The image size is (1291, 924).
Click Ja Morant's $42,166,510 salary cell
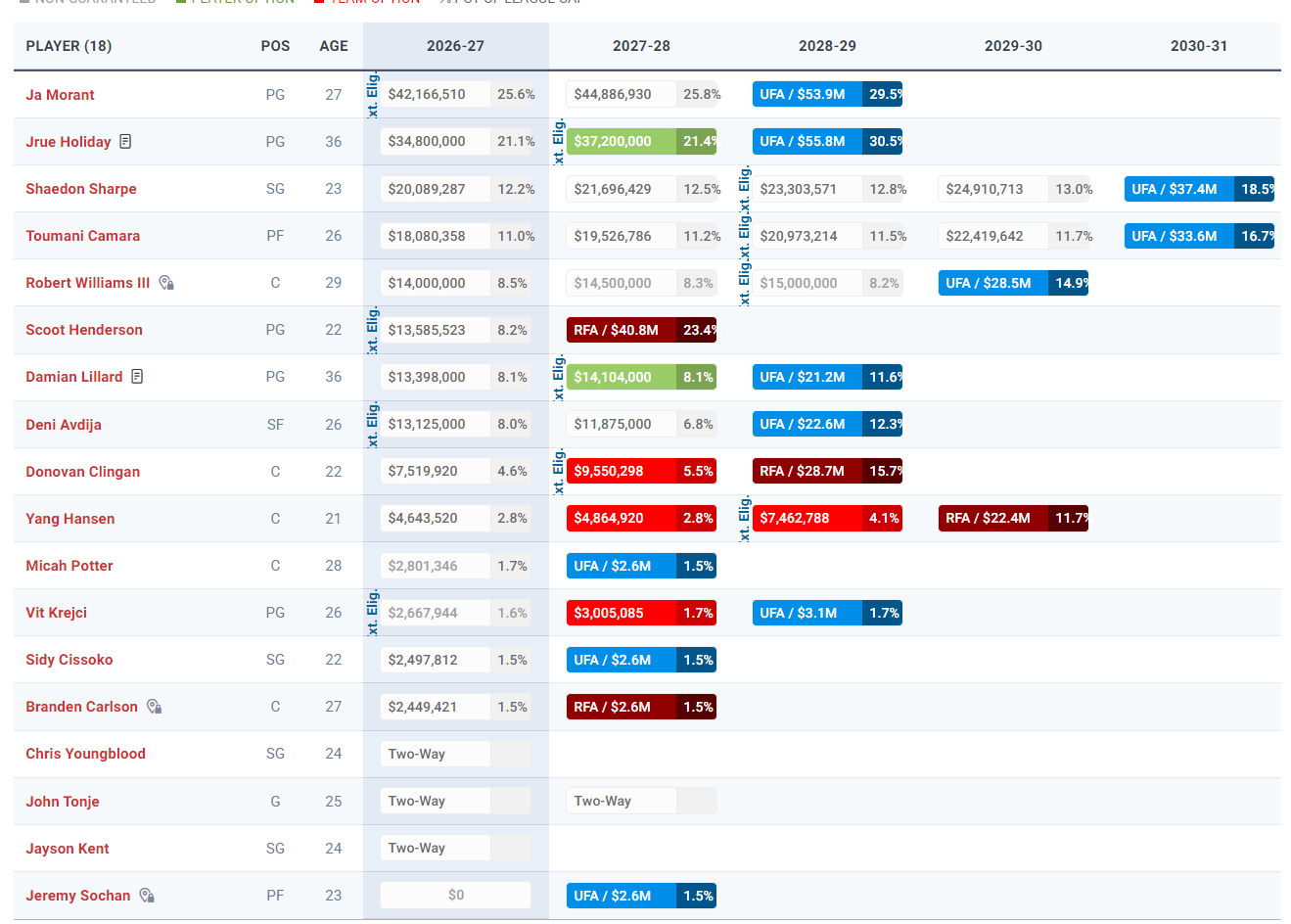tap(456, 95)
